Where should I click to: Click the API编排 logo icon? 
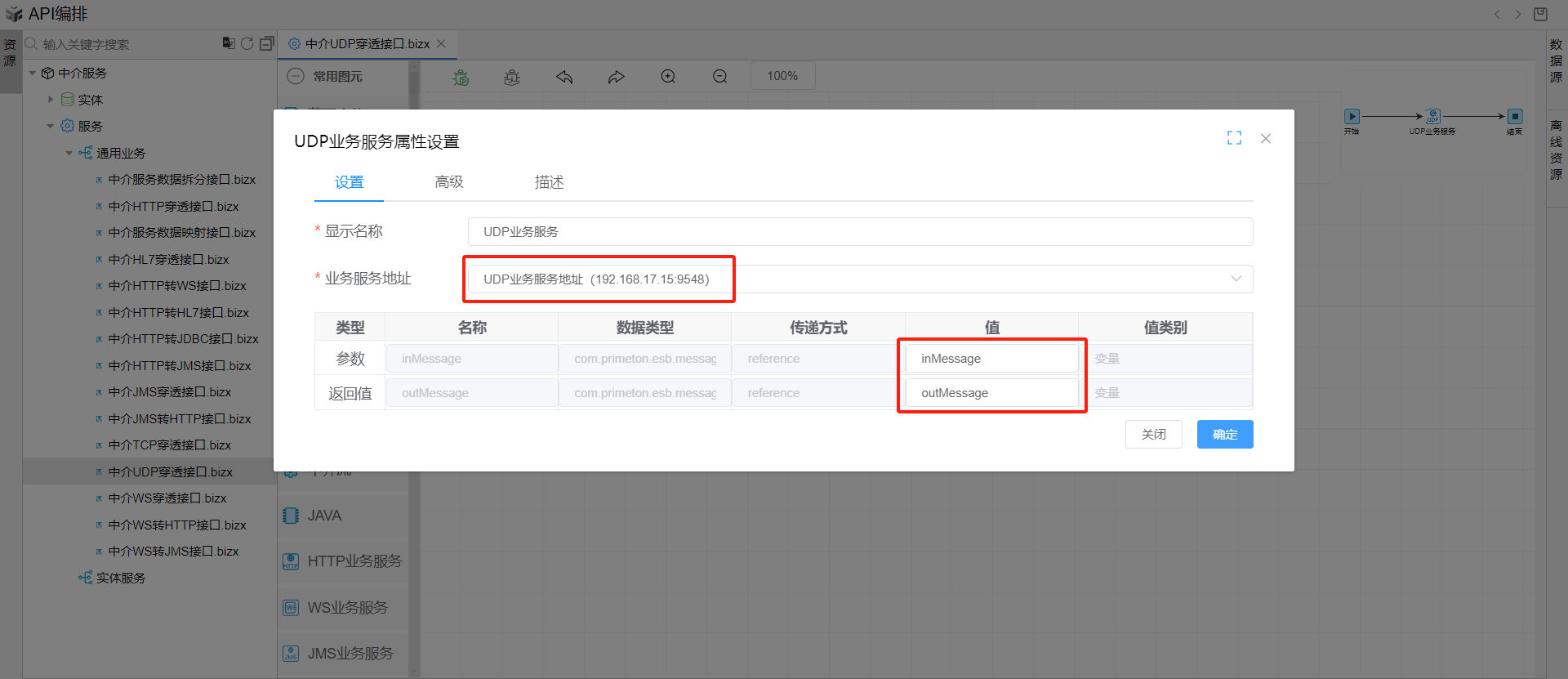pyautogui.click(x=14, y=14)
